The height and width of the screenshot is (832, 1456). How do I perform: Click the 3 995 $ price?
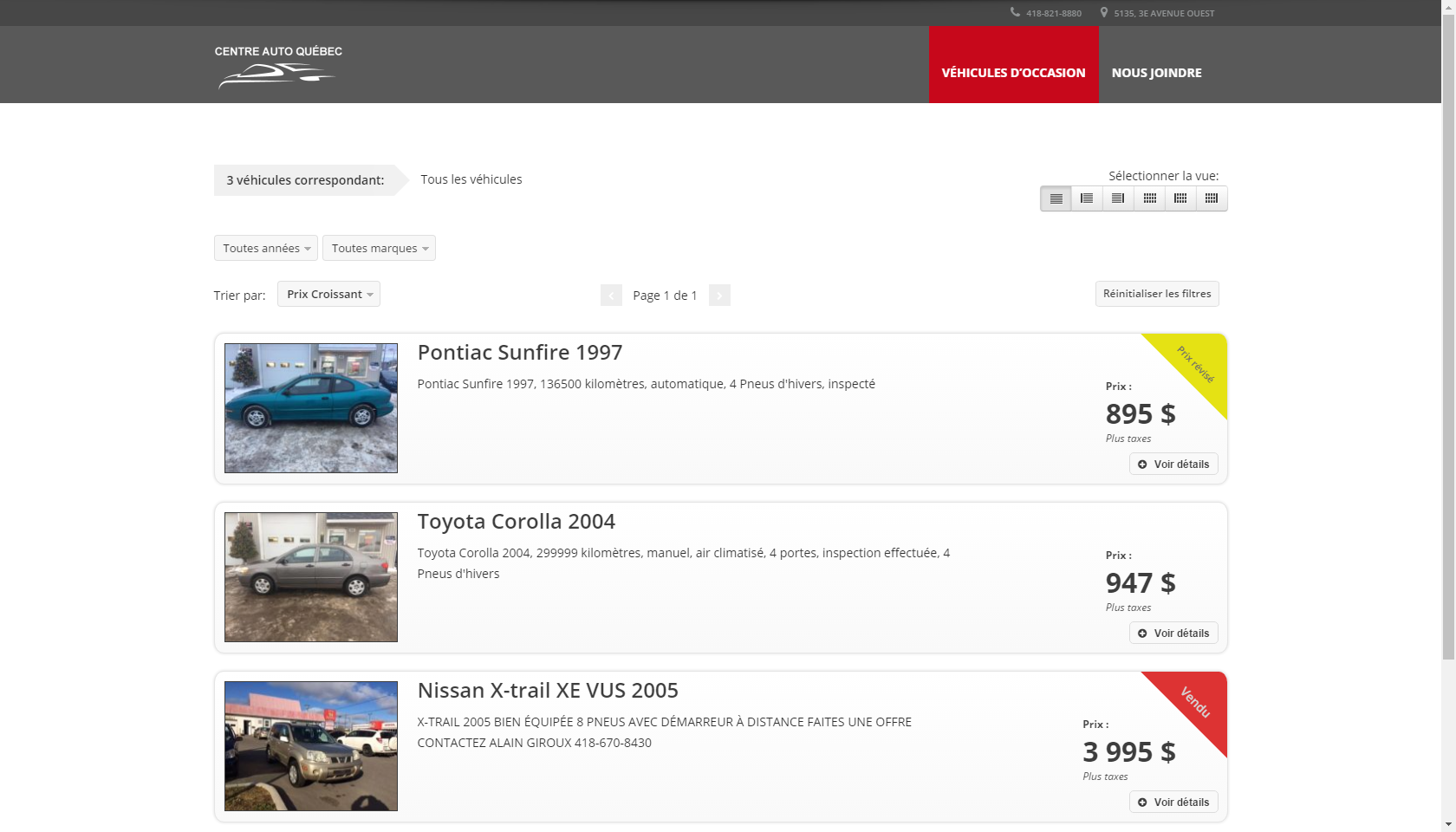point(1129,752)
